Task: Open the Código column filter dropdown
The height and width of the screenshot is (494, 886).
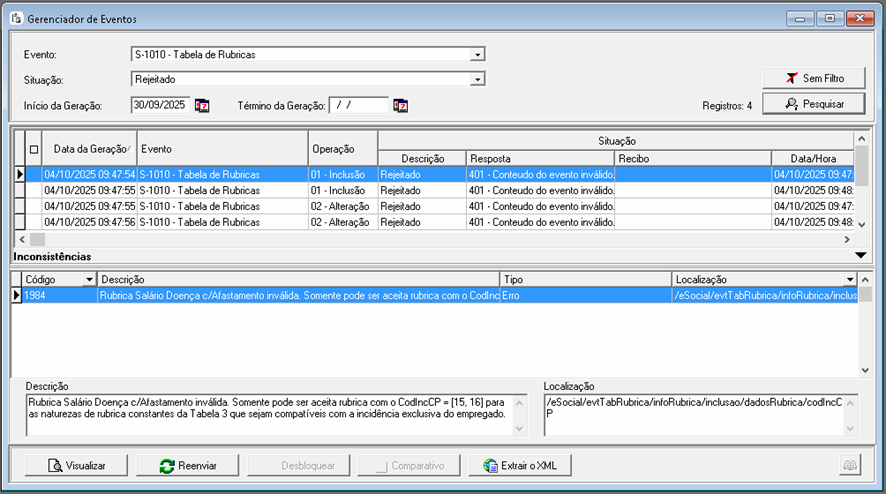Action: pyautogui.click(x=89, y=279)
